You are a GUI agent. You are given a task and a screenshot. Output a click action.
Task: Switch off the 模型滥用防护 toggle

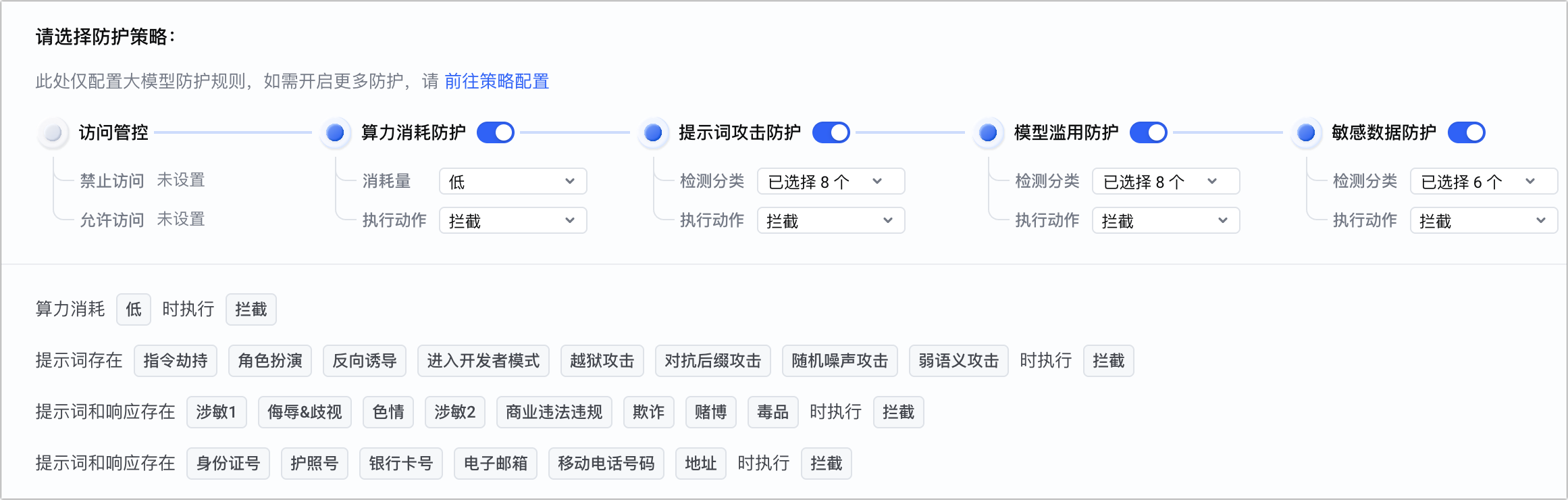pyautogui.click(x=1148, y=132)
